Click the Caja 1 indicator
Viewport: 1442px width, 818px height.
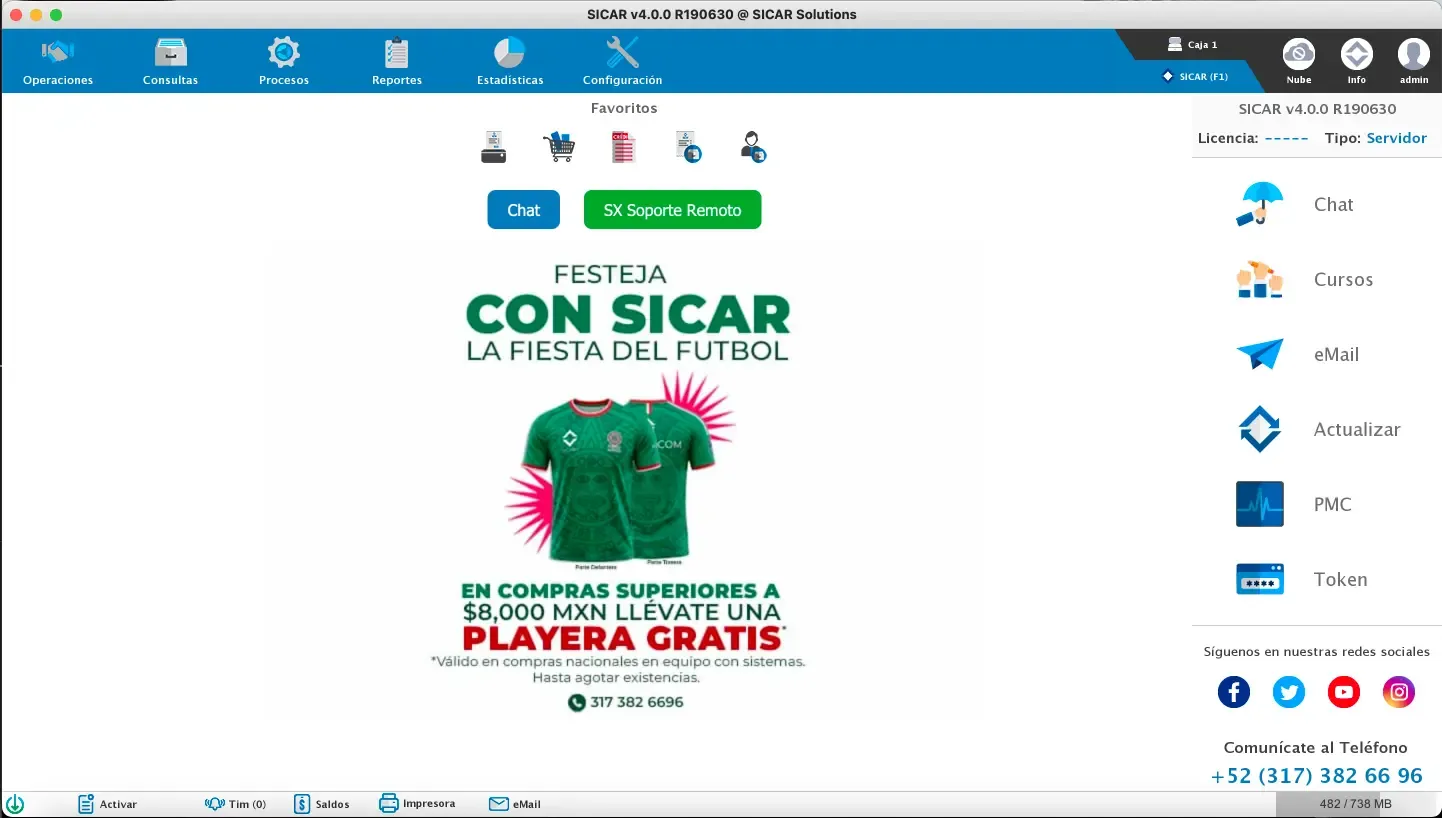(1193, 45)
